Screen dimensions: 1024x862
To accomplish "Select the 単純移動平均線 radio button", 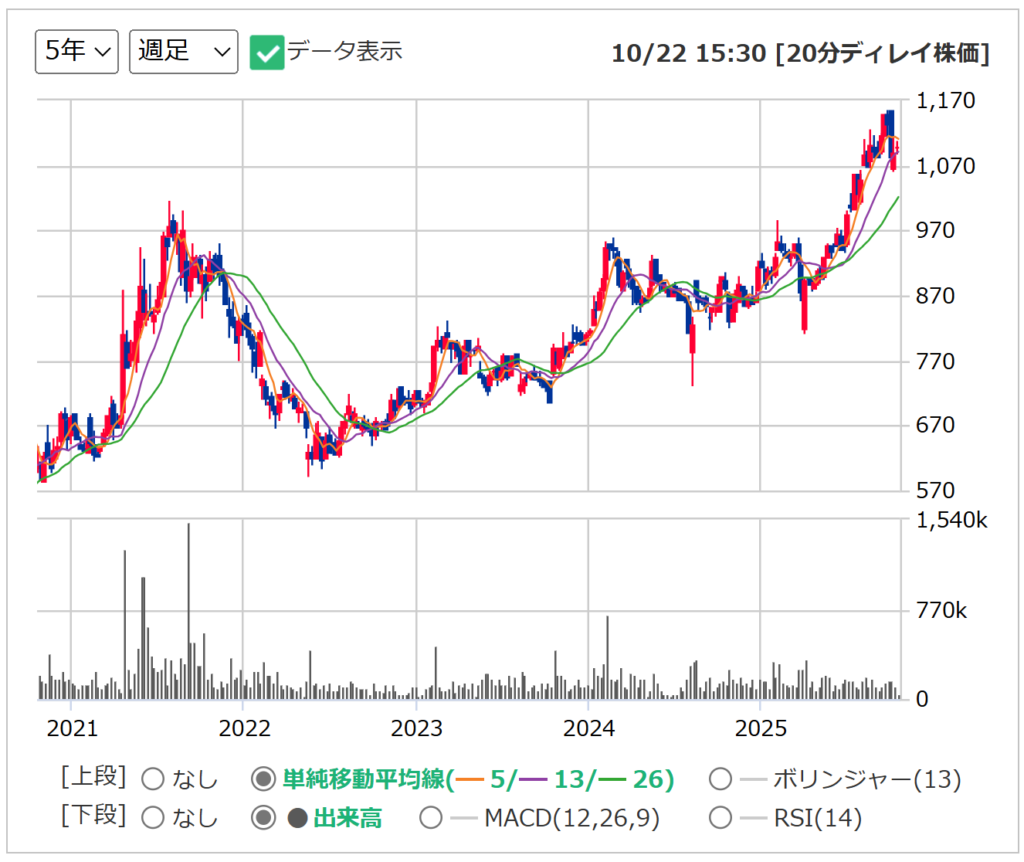I will [263, 779].
